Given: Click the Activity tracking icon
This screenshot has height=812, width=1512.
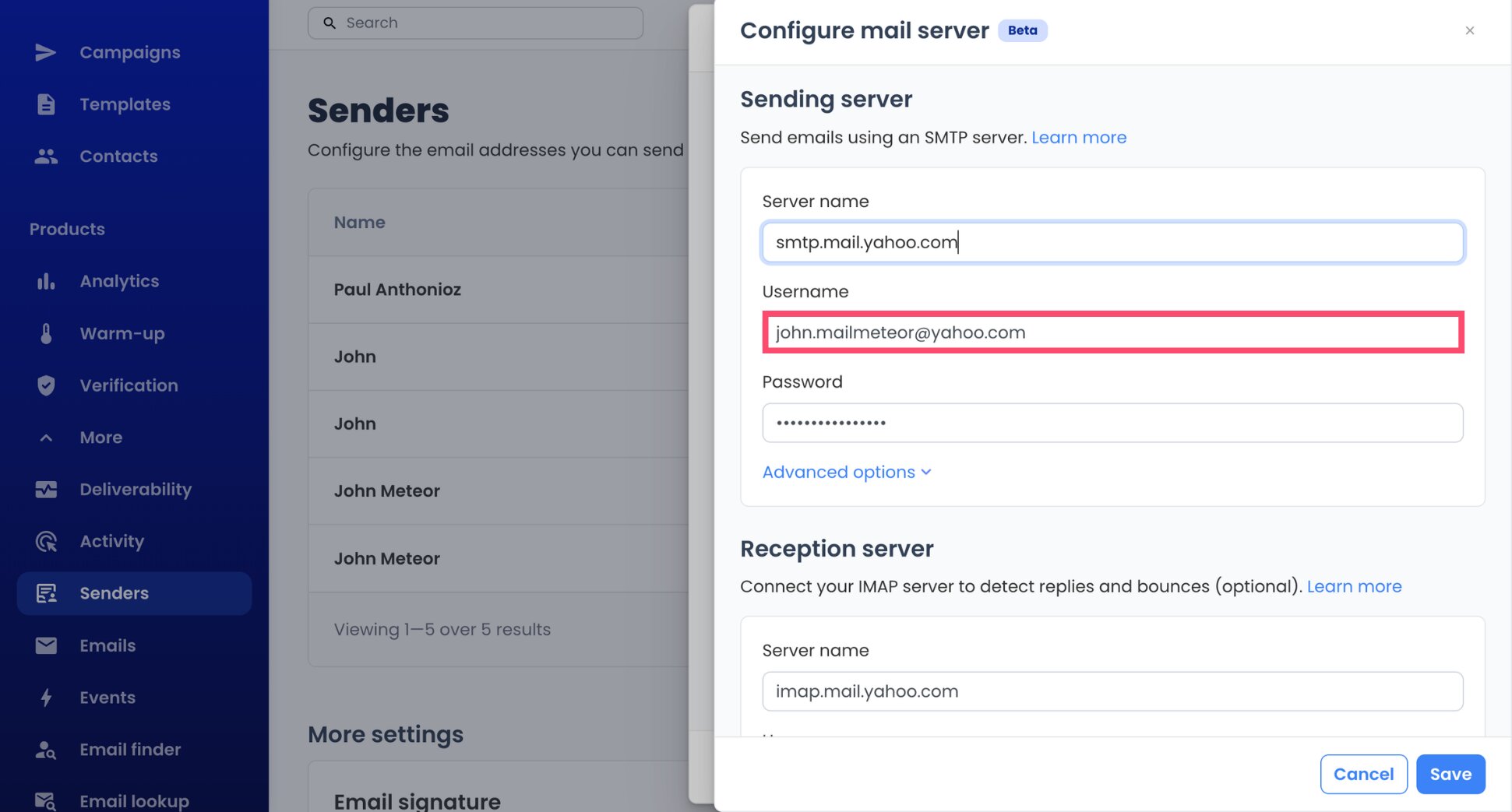Looking at the screenshot, I should pyautogui.click(x=46, y=541).
